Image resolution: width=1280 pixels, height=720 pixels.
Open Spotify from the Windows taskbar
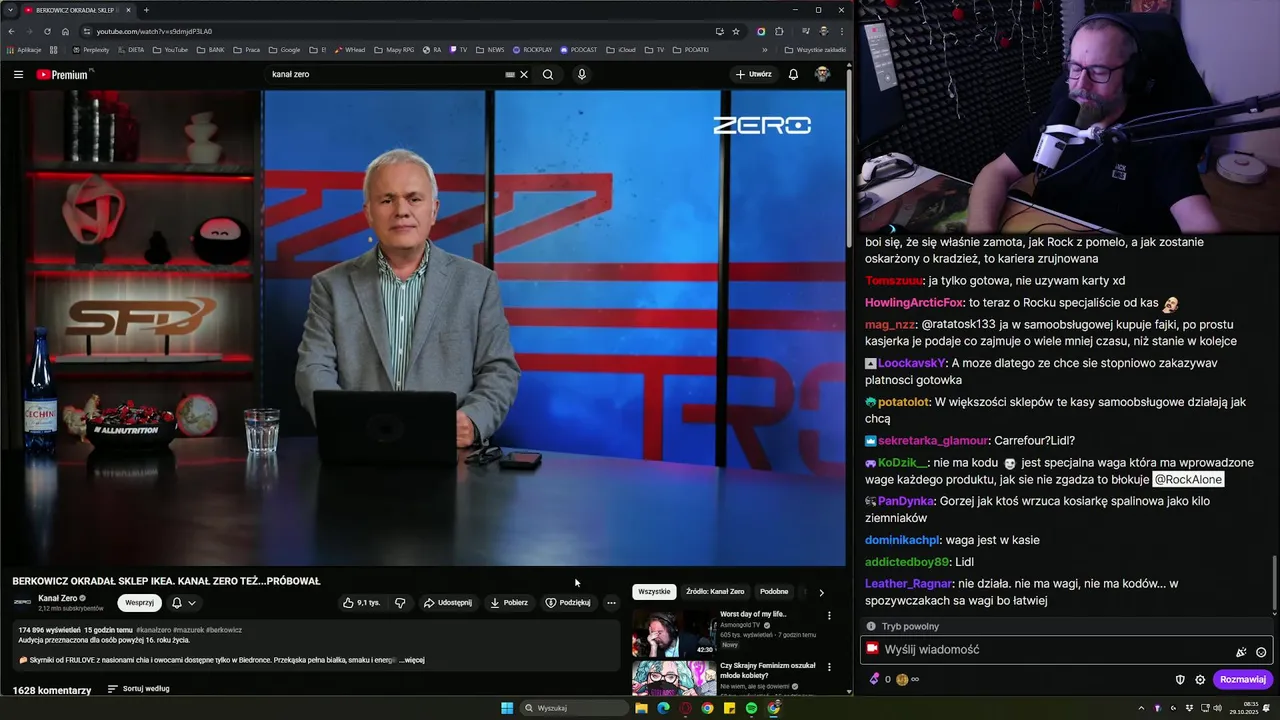click(751, 708)
